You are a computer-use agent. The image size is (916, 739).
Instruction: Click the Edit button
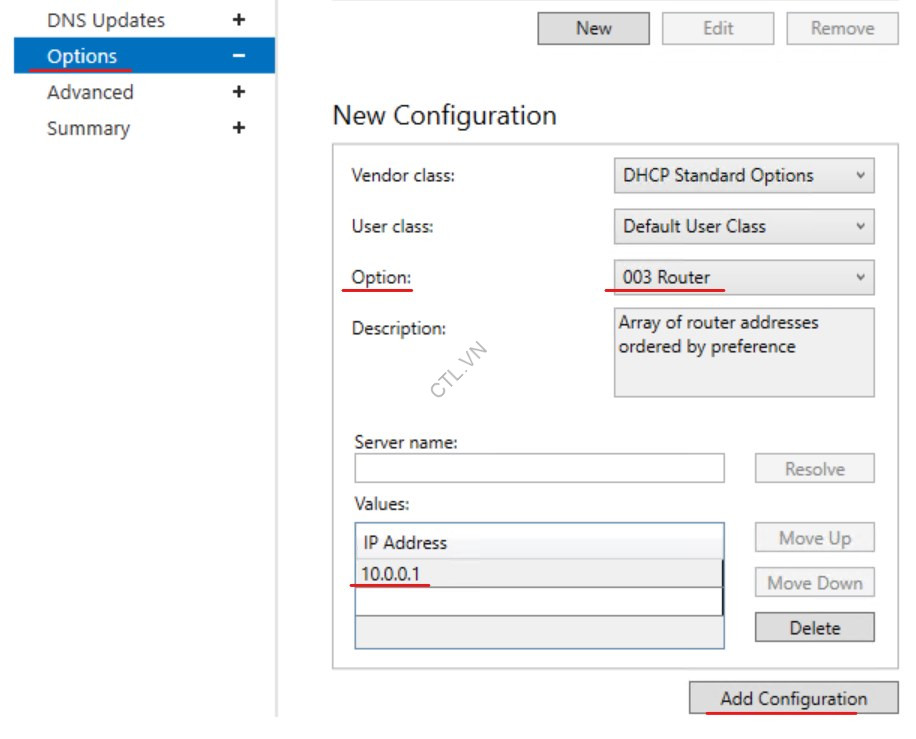click(718, 29)
